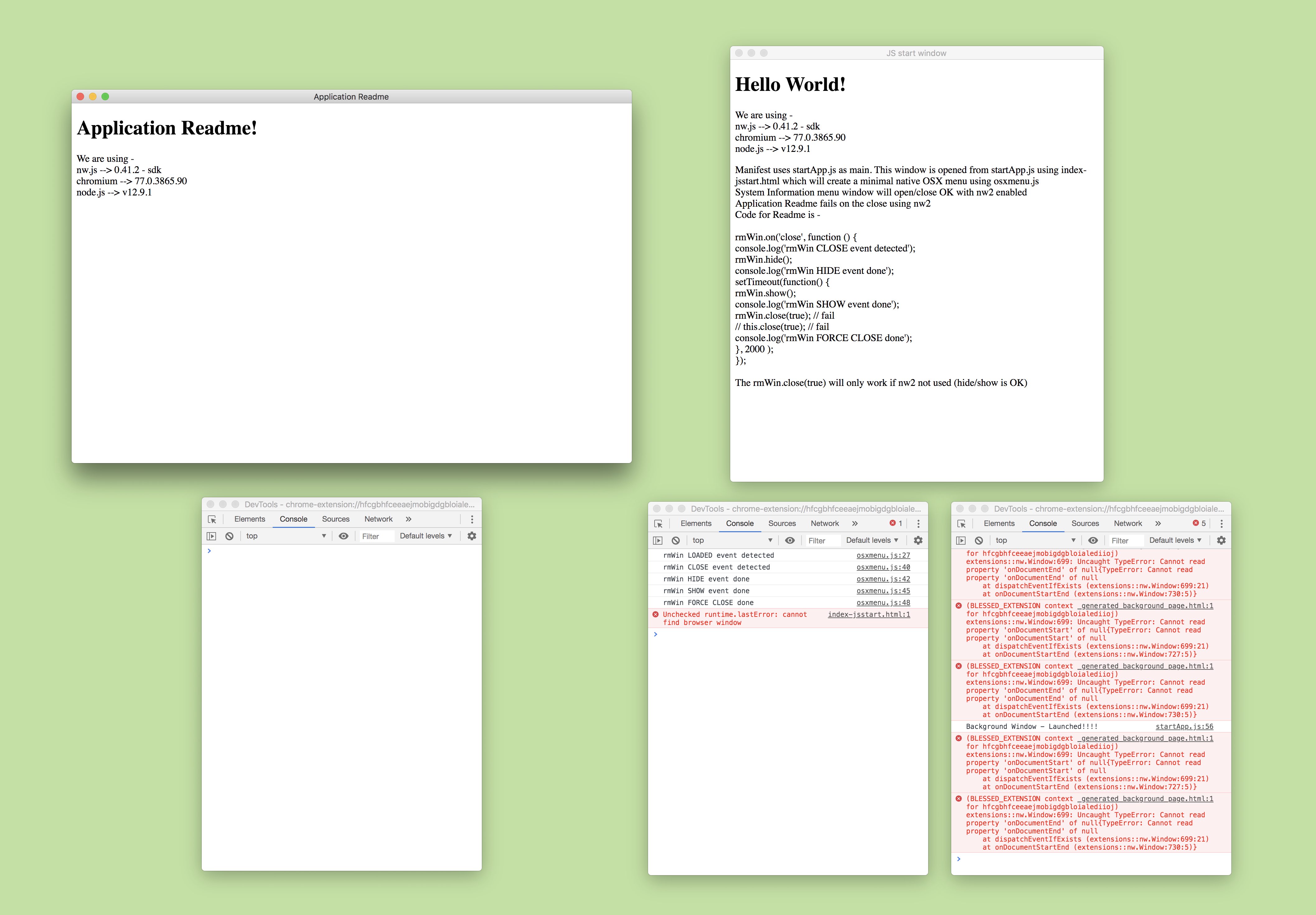The image size is (1316, 915).
Task: Open settings gear in the middle DevTools console
Action: pyautogui.click(x=918, y=540)
